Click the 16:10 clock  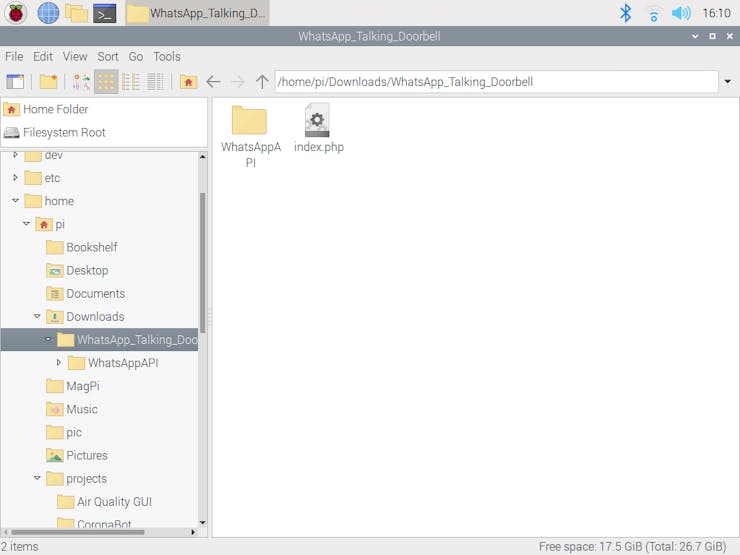[x=716, y=13]
